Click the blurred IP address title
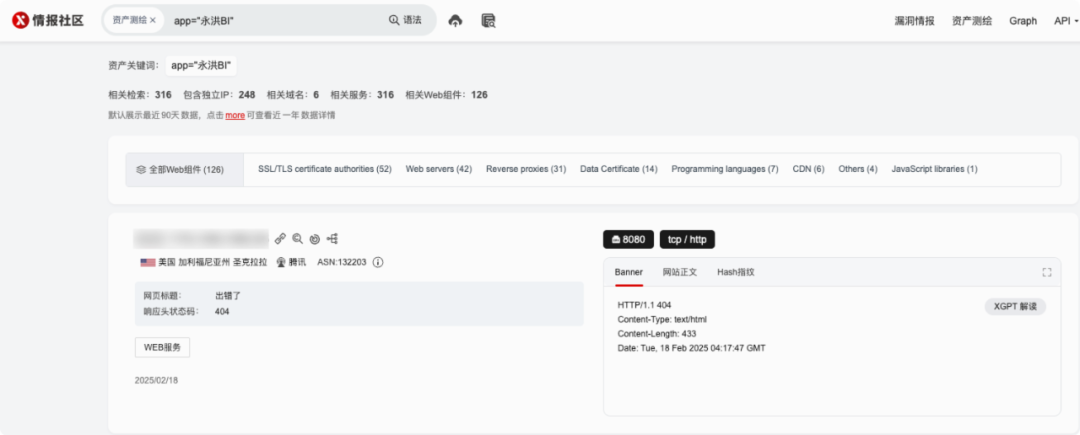1080x435 pixels. pos(201,239)
